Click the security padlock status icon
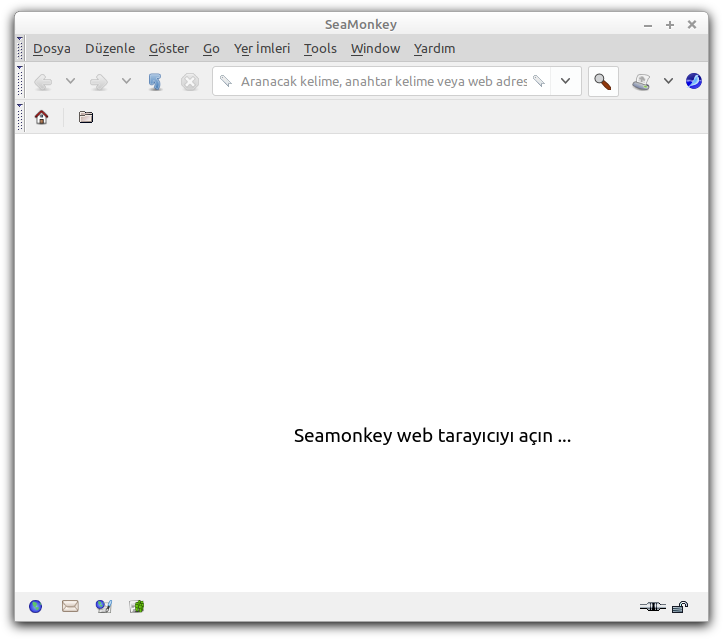The width and height of the screenshot is (723, 639). tap(680, 606)
